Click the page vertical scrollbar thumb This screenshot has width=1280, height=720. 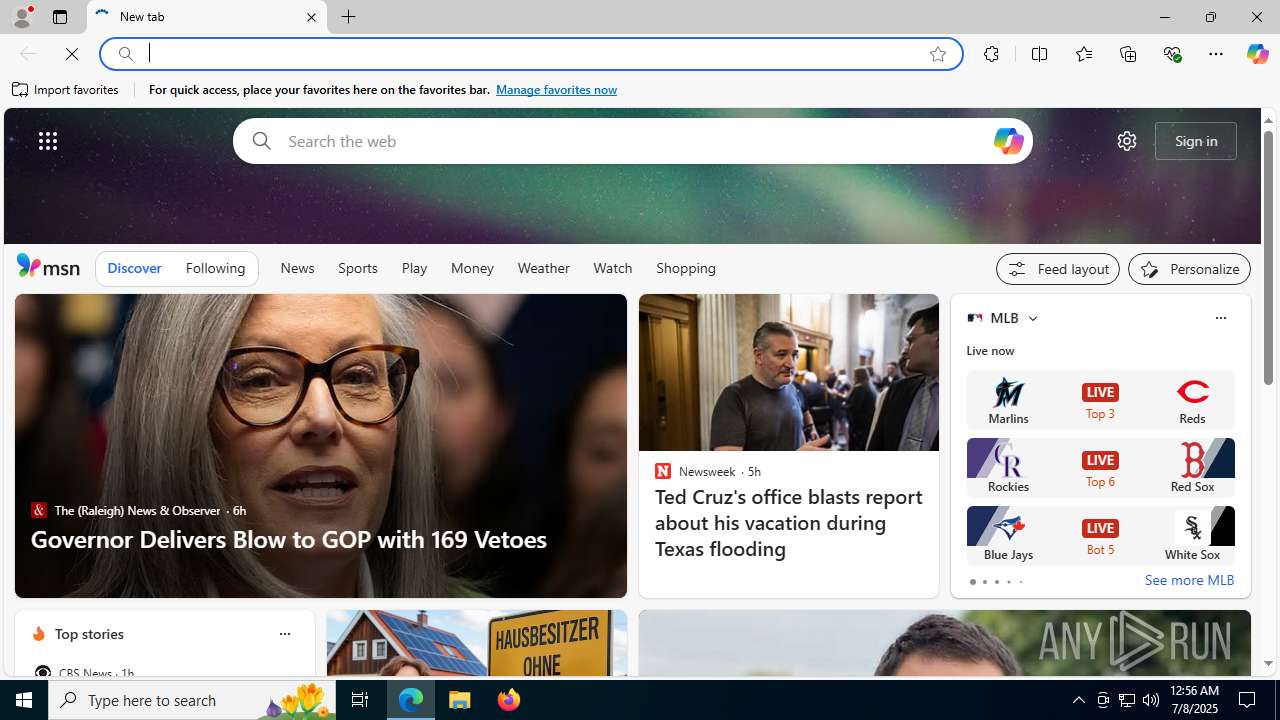[1268, 257]
